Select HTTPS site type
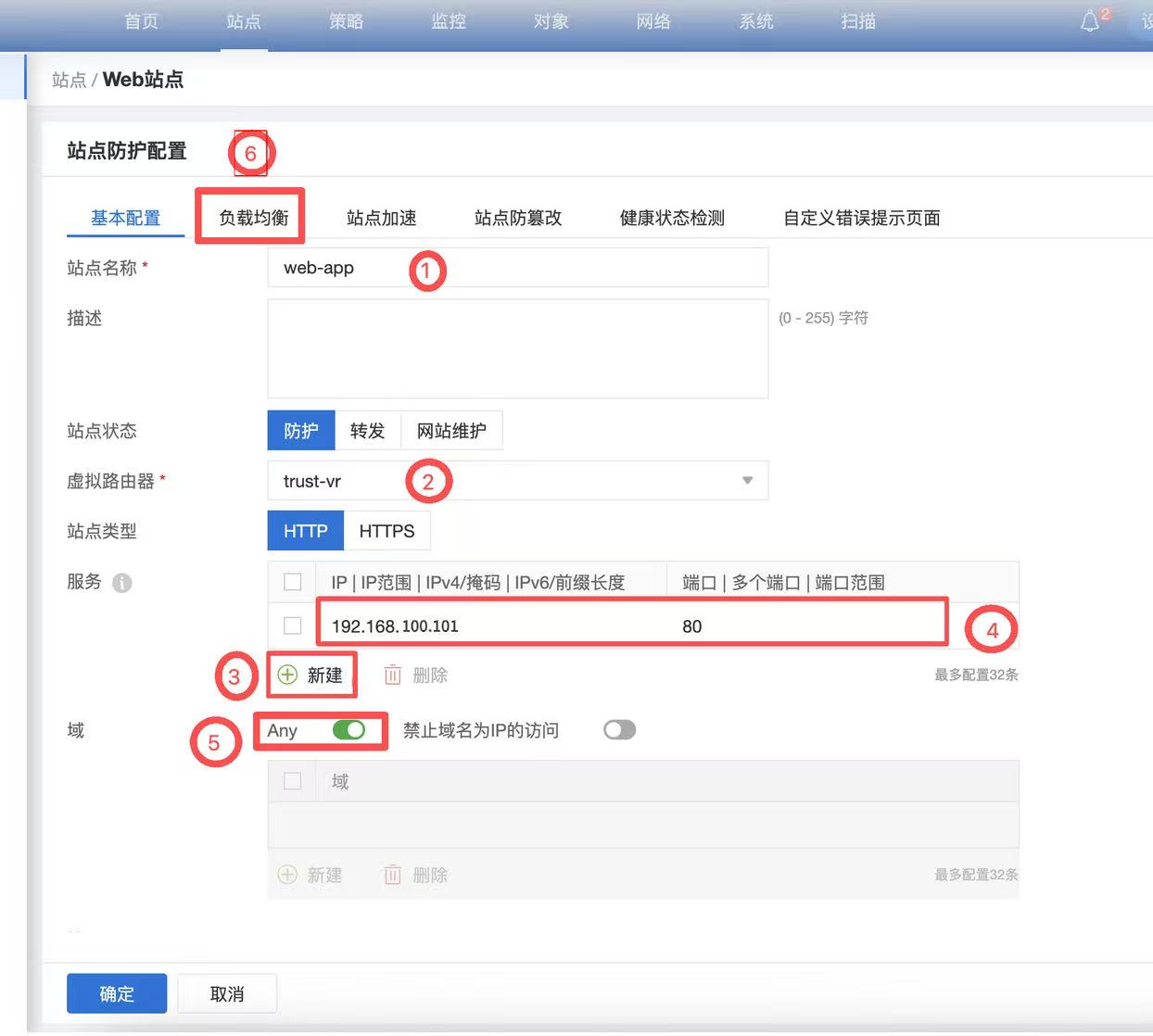1153x1036 pixels. tap(386, 531)
